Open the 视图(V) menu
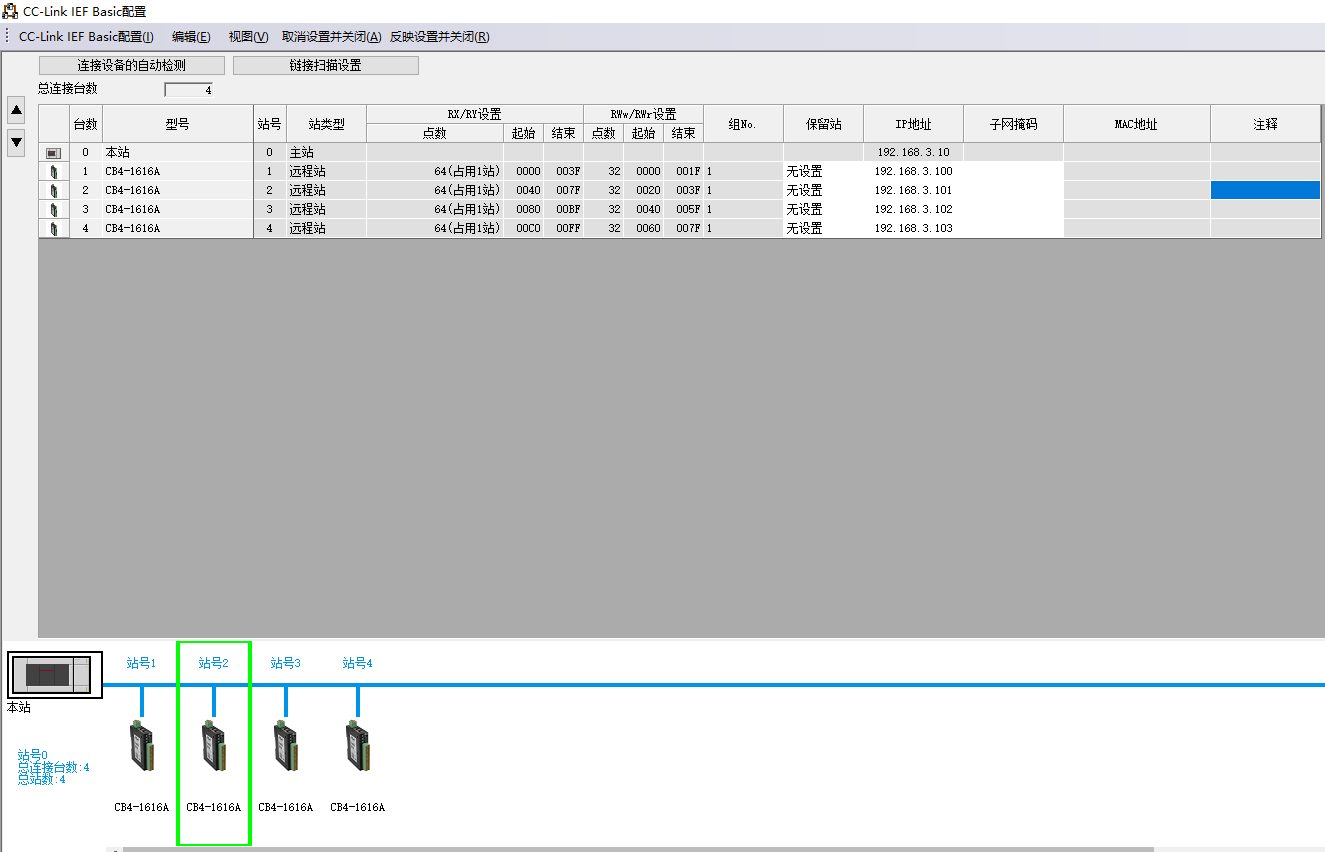The width and height of the screenshot is (1325, 852). 248,37
